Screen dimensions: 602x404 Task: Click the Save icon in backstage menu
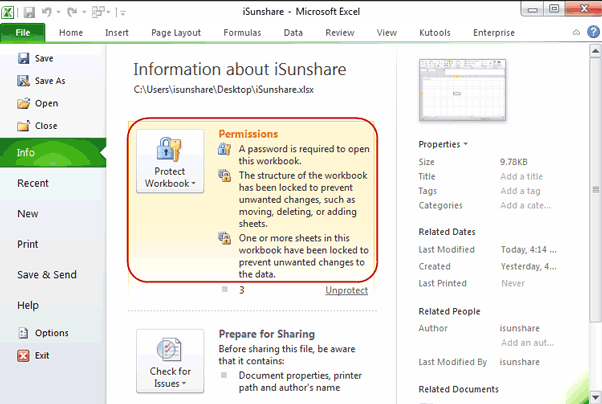click(24, 59)
